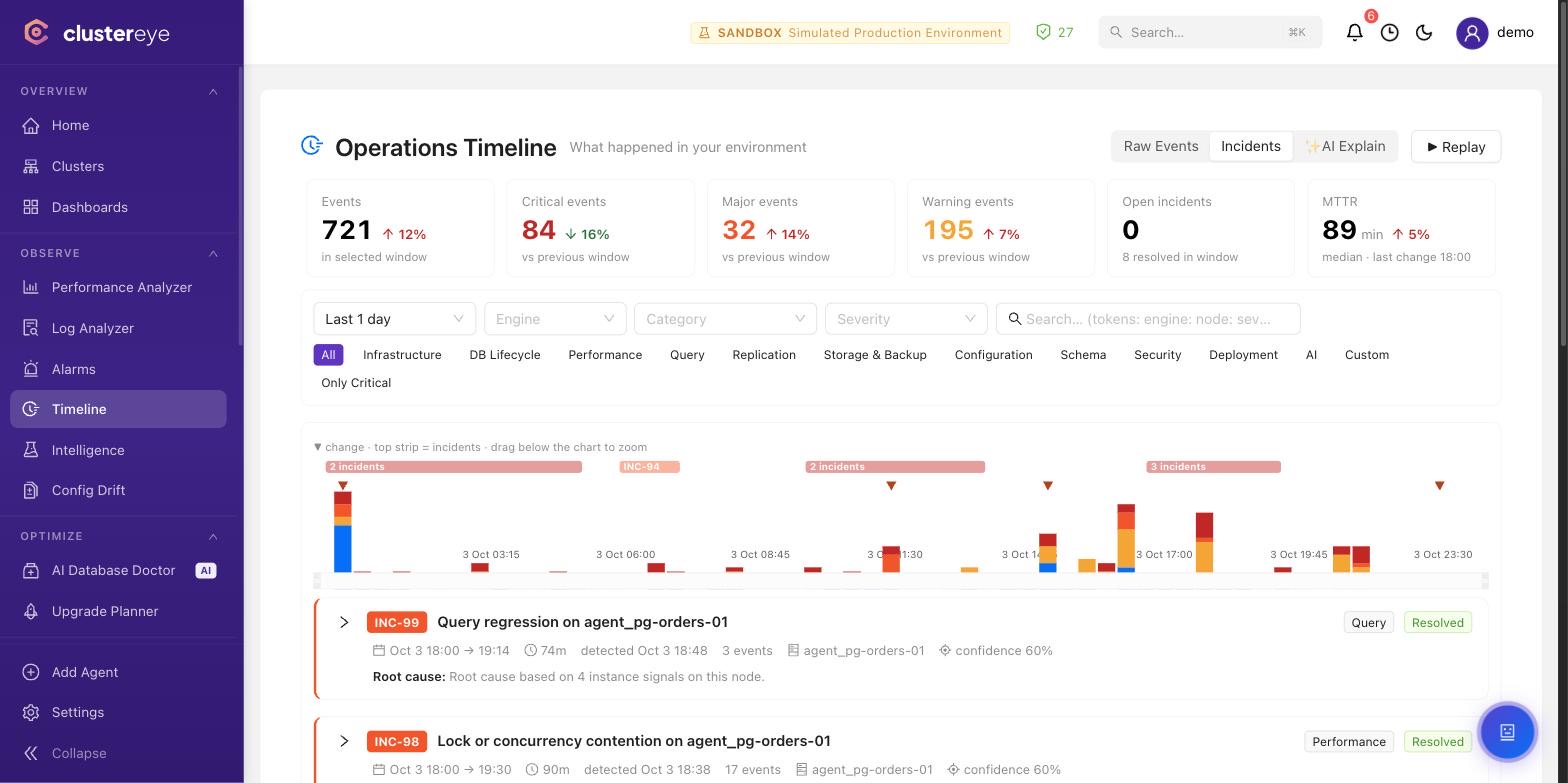Image resolution: width=1568 pixels, height=783 pixels.
Task: Switch to AI Explain view
Action: coord(1345,146)
